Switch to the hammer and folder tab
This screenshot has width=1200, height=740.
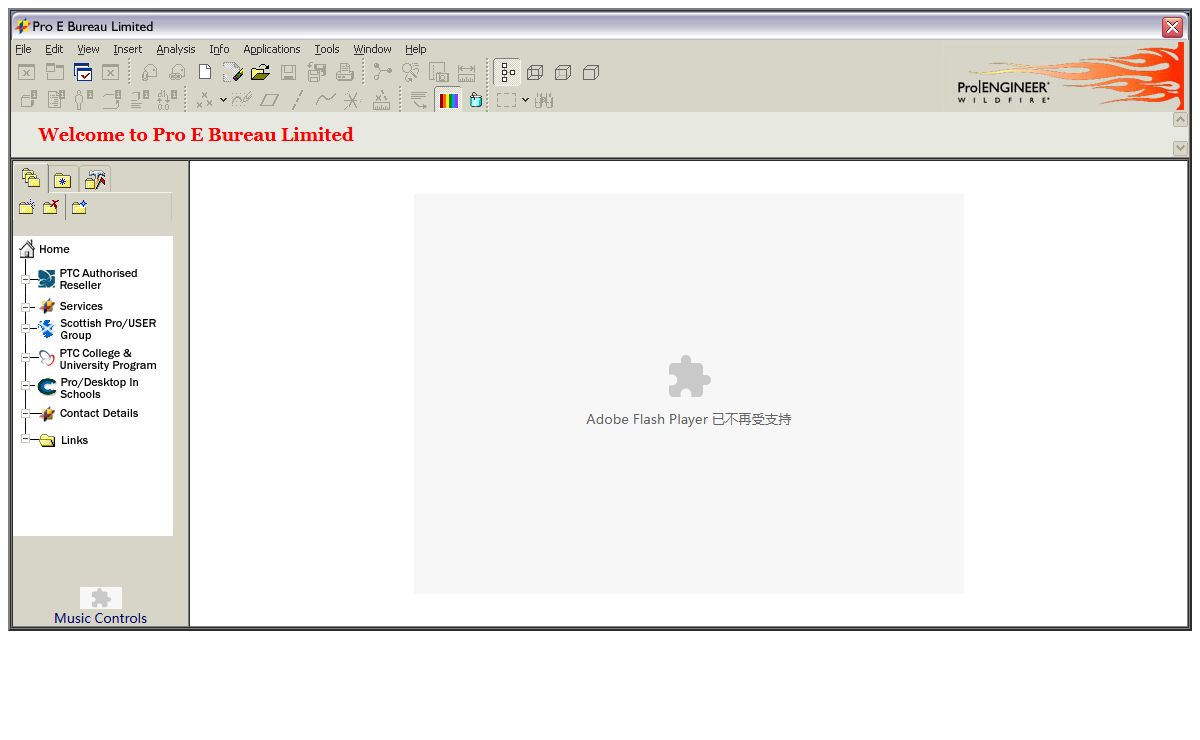tap(95, 180)
